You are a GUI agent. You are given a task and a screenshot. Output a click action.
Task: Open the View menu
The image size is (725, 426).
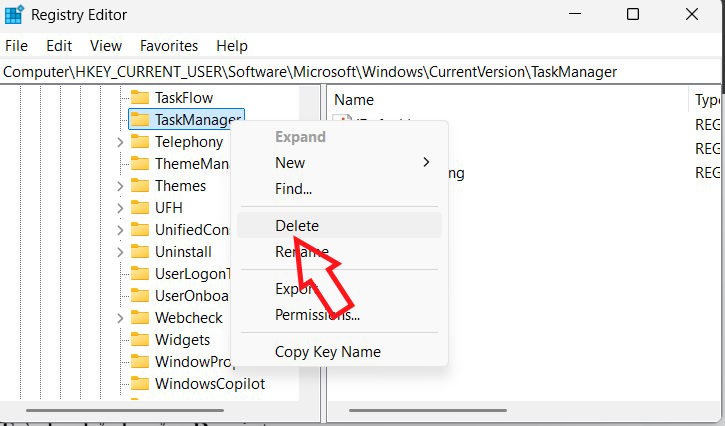point(105,46)
